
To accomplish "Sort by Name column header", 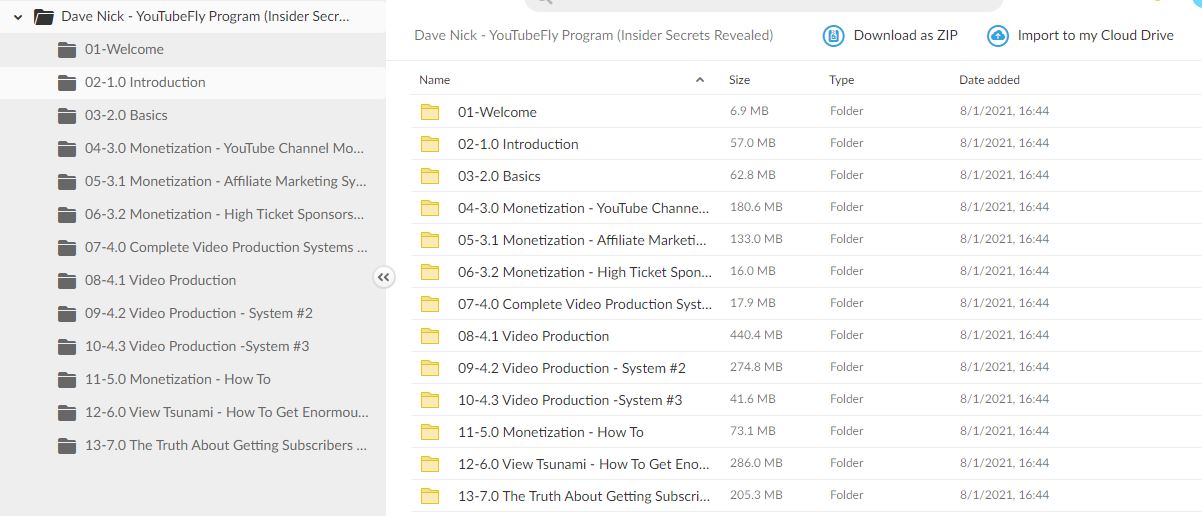I will 434,80.
